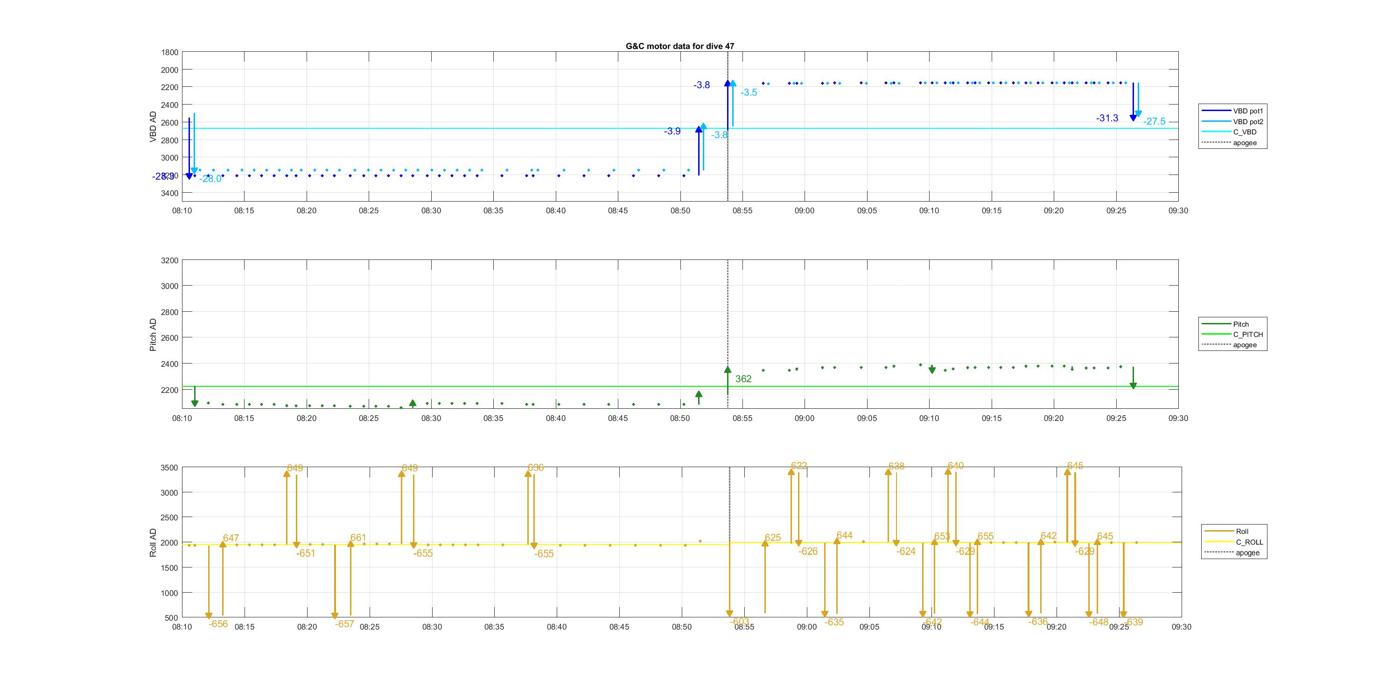Click the "-657" roll annotation

click(344, 623)
